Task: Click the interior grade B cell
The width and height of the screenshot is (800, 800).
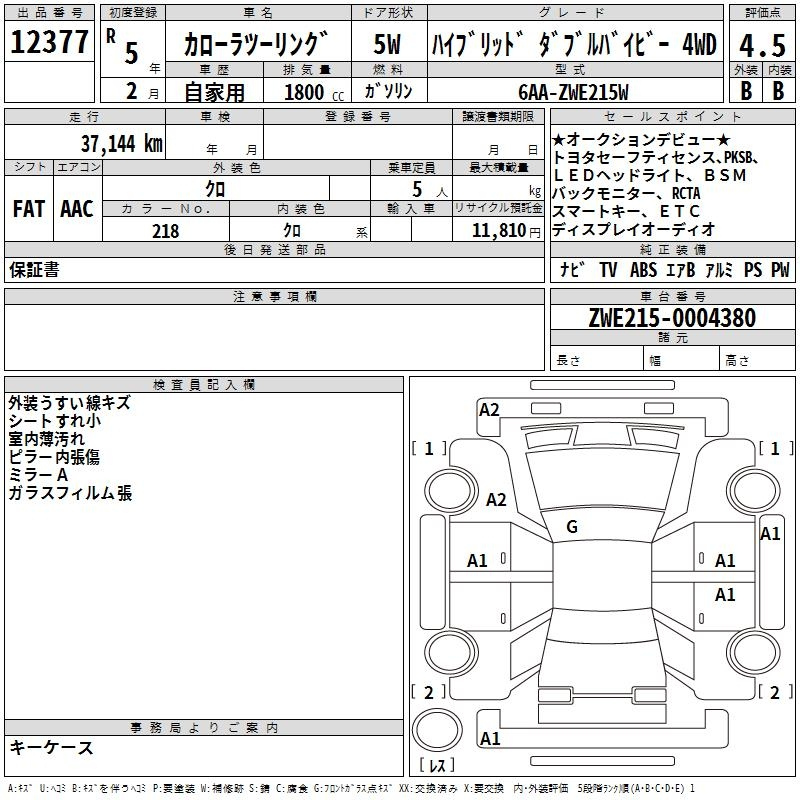Action: 779,89
